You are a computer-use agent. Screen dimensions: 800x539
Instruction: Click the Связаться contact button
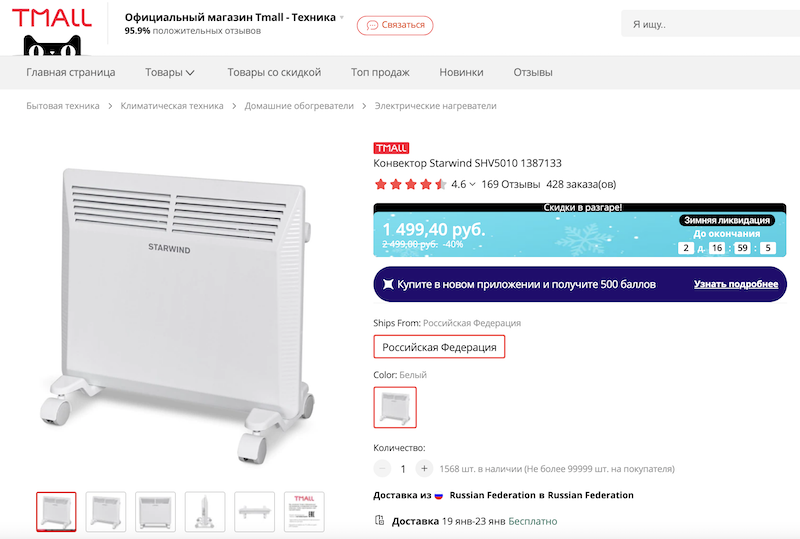pos(395,25)
